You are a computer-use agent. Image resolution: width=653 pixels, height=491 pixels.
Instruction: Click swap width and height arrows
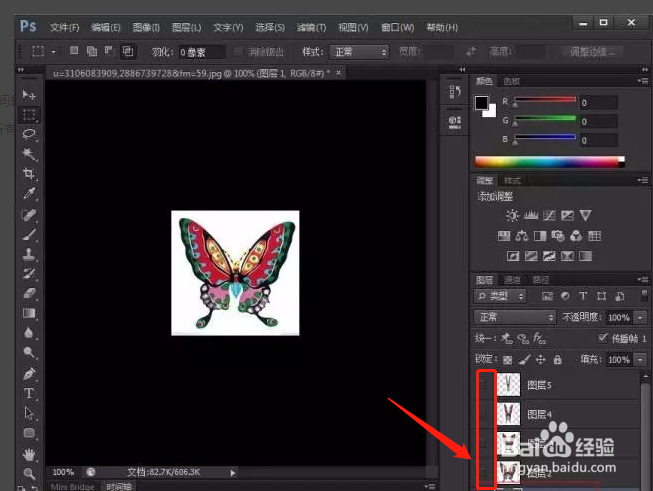[471, 52]
